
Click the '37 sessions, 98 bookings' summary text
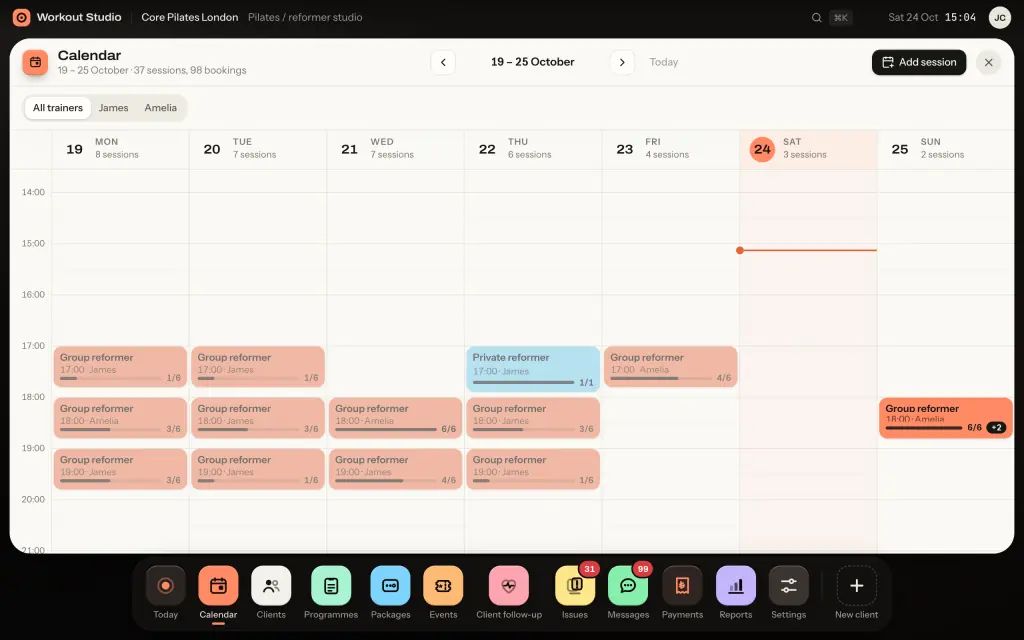(x=190, y=71)
